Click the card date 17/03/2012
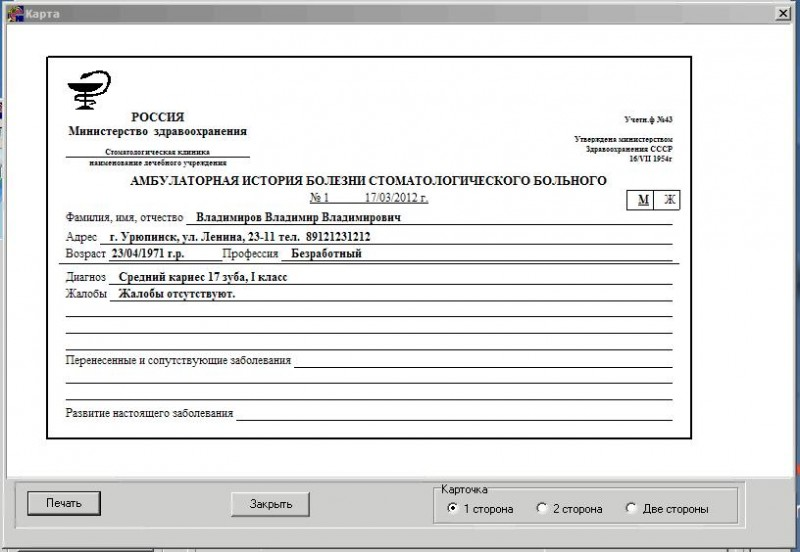 (x=396, y=198)
